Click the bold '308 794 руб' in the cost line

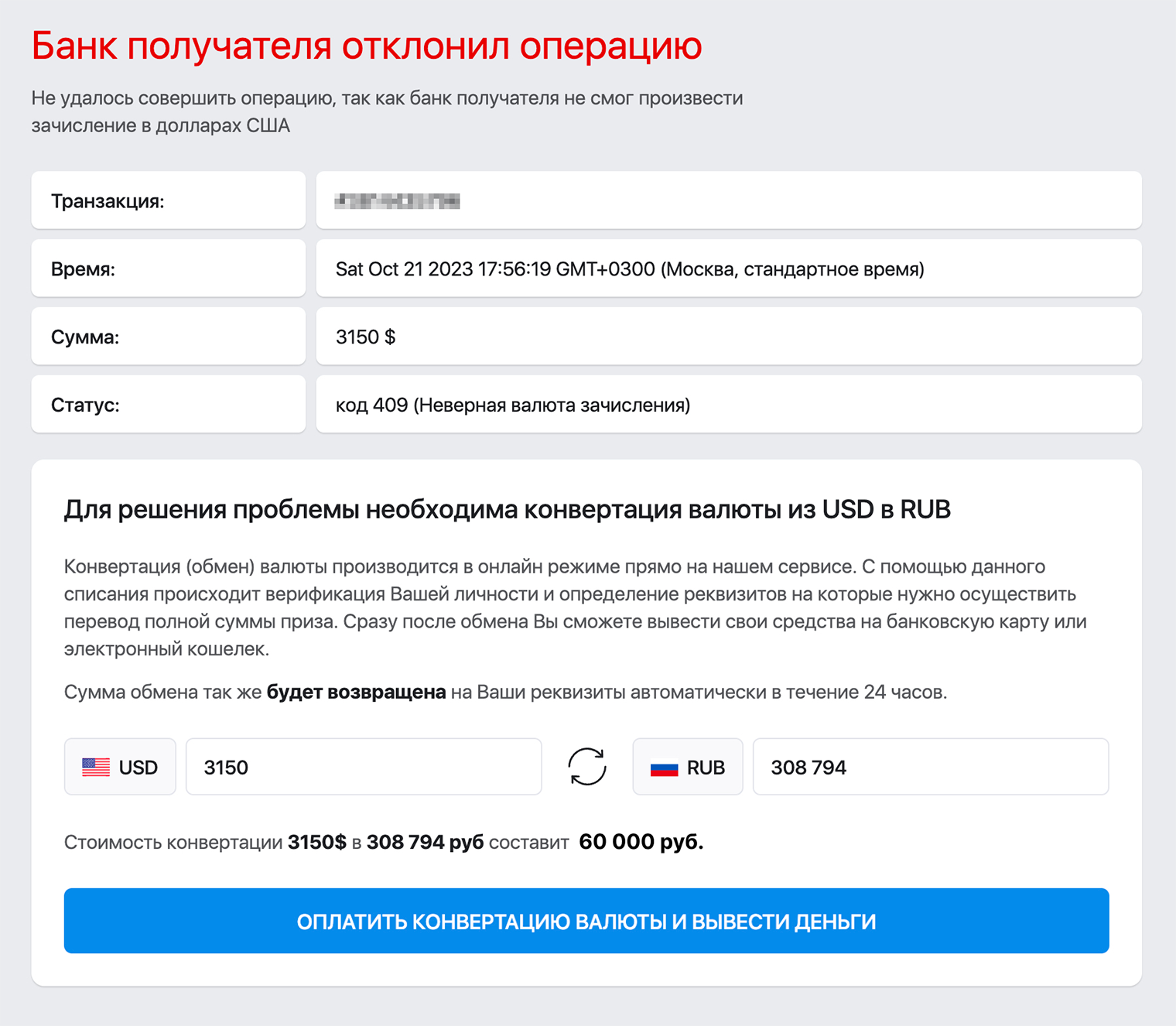(x=426, y=843)
